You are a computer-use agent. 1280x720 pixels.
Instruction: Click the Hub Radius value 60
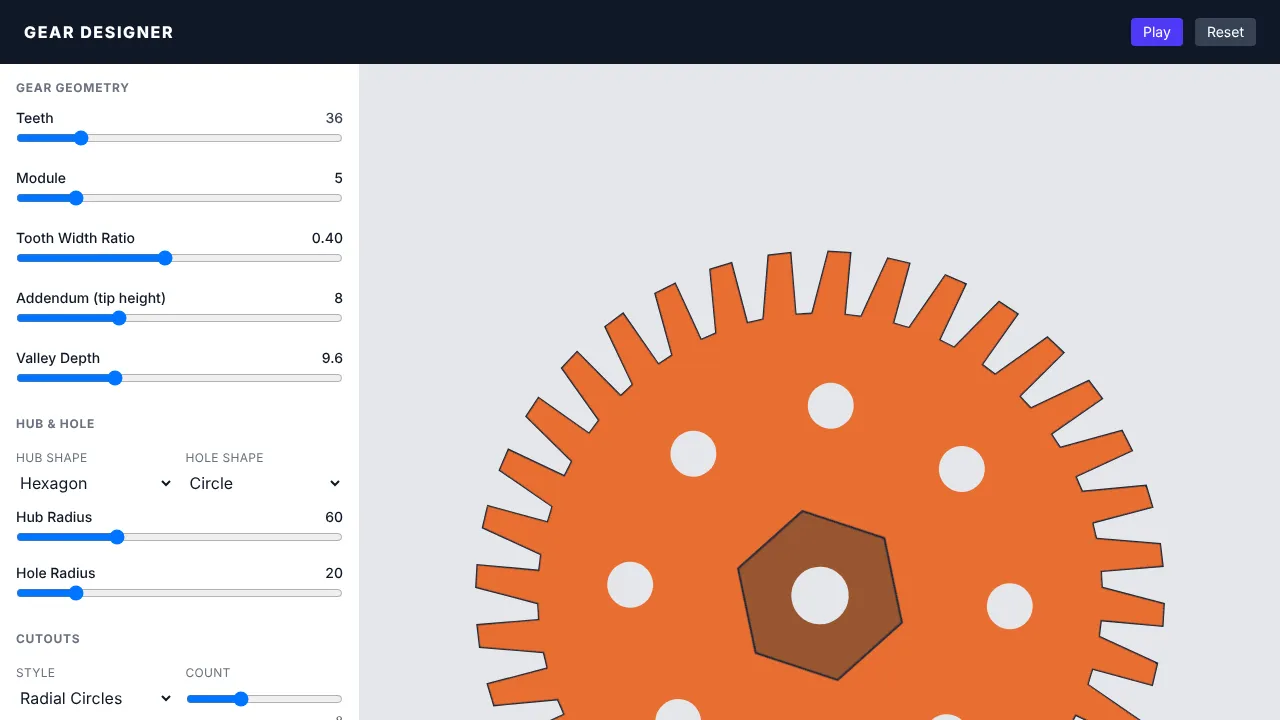tap(334, 517)
